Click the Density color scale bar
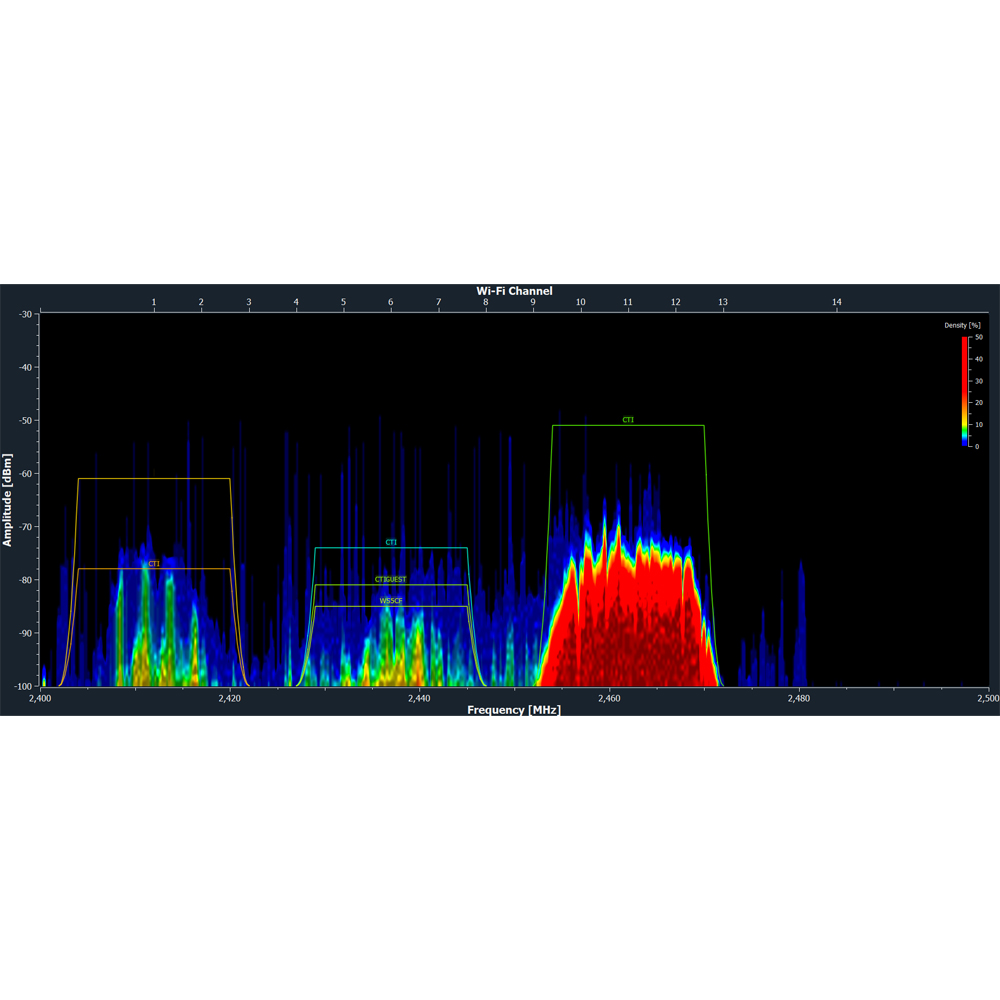 pyautogui.click(x=965, y=391)
